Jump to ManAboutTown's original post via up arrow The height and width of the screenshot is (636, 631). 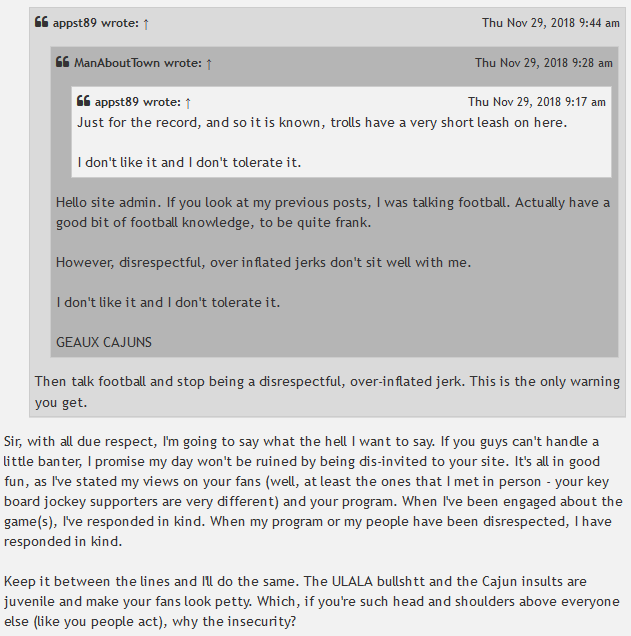coord(209,63)
